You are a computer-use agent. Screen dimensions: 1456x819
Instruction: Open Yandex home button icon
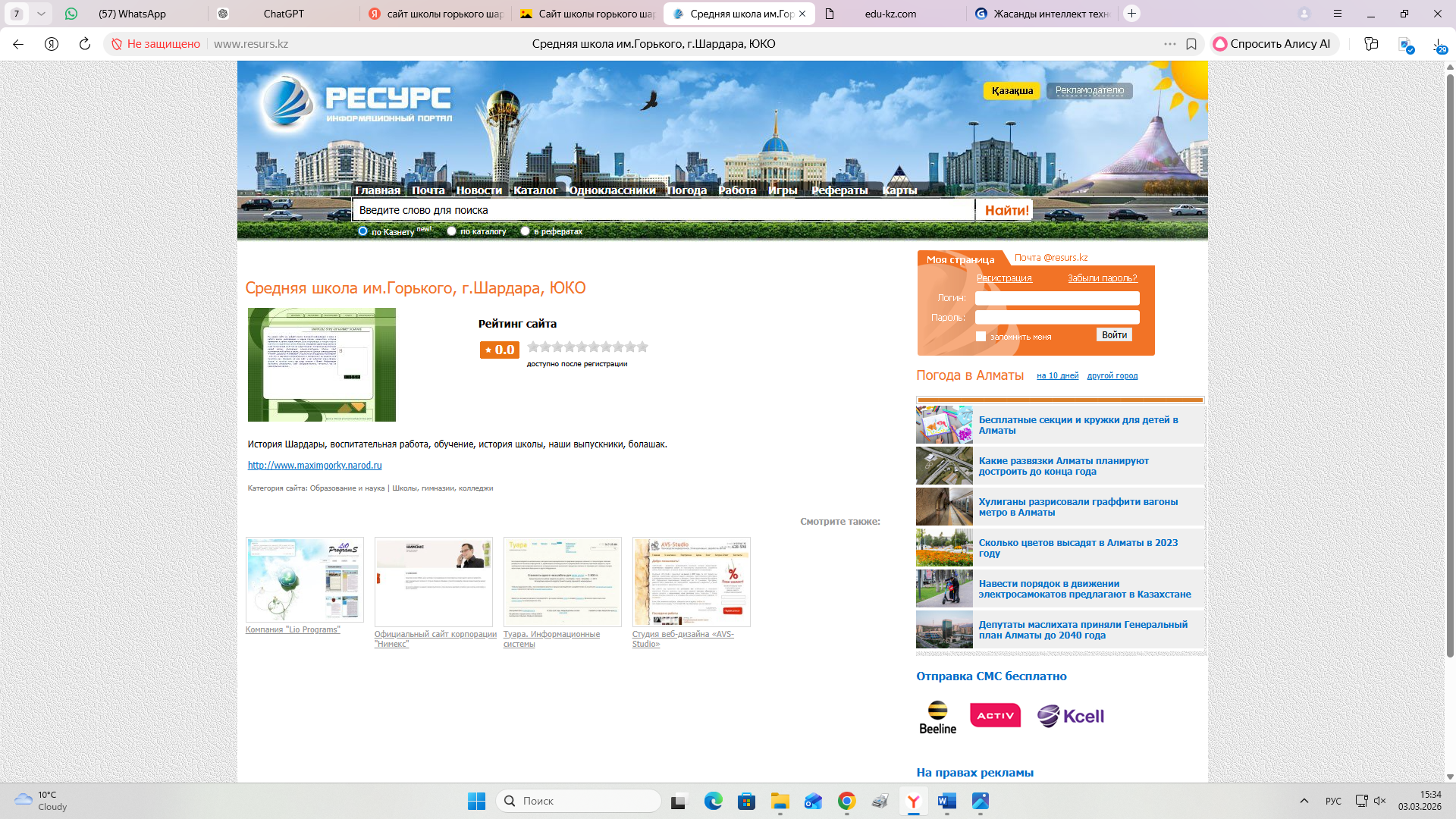click(52, 44)
